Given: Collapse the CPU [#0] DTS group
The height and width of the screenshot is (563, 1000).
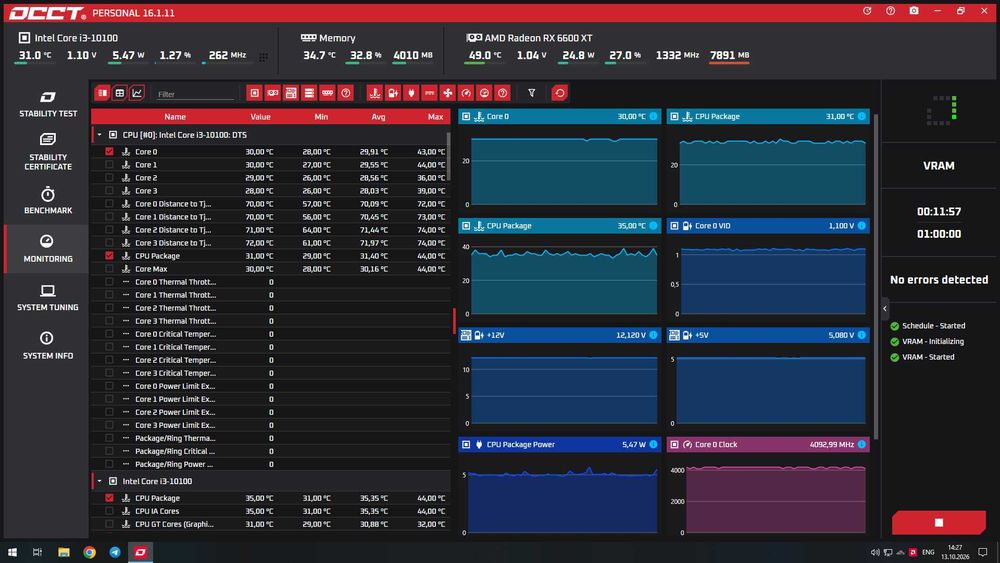Looking at the screenshot, I should click(99, 135).
